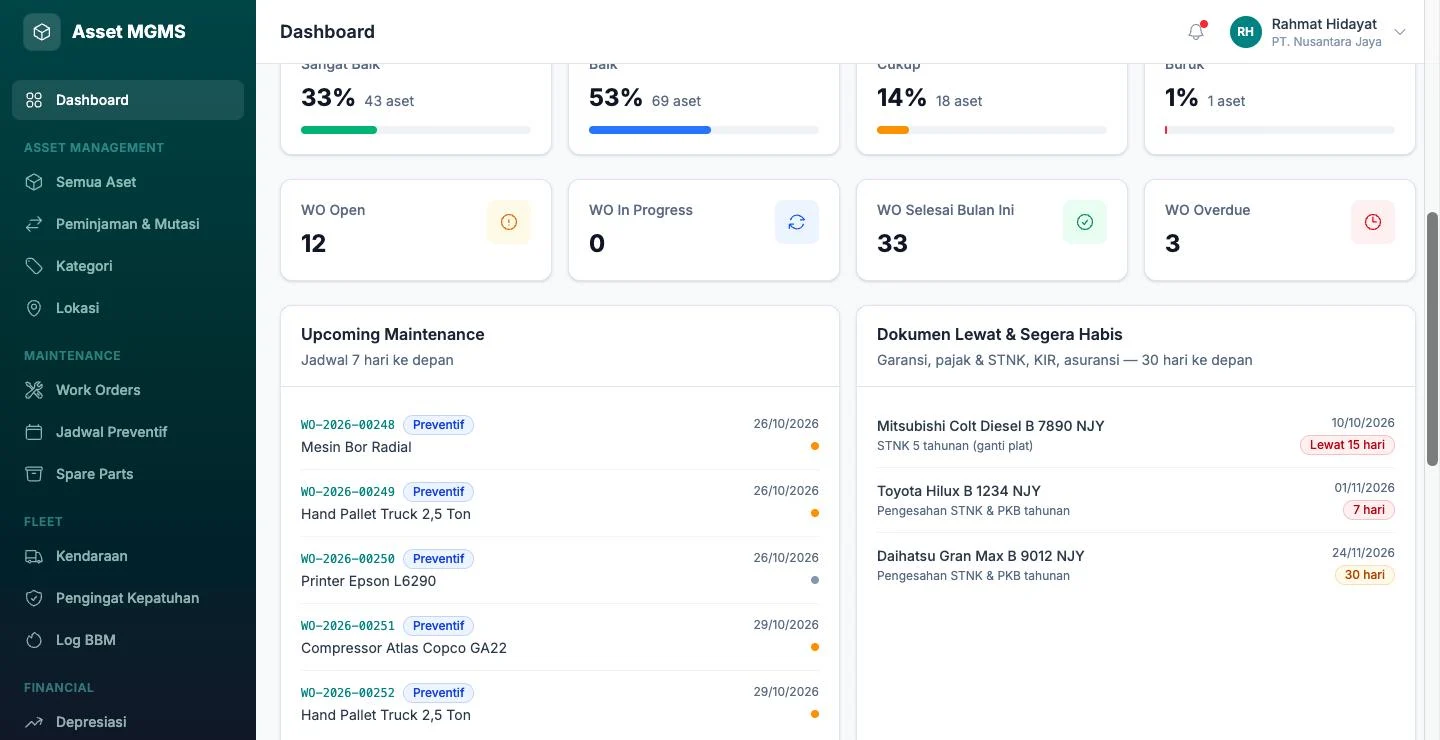This screenshot has width=1440, height=740.
Task: Click the RH user avatar
Action: click(1246, 32)
